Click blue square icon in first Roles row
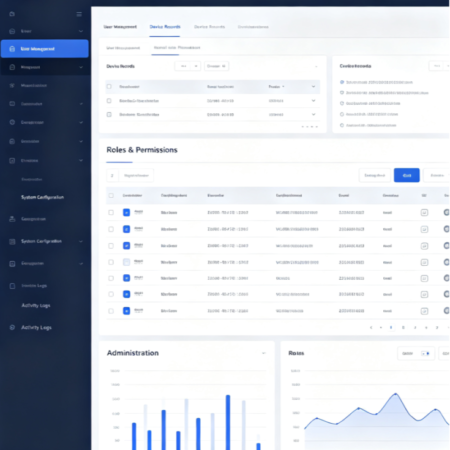The image size is (450, 450). (126, 212)
